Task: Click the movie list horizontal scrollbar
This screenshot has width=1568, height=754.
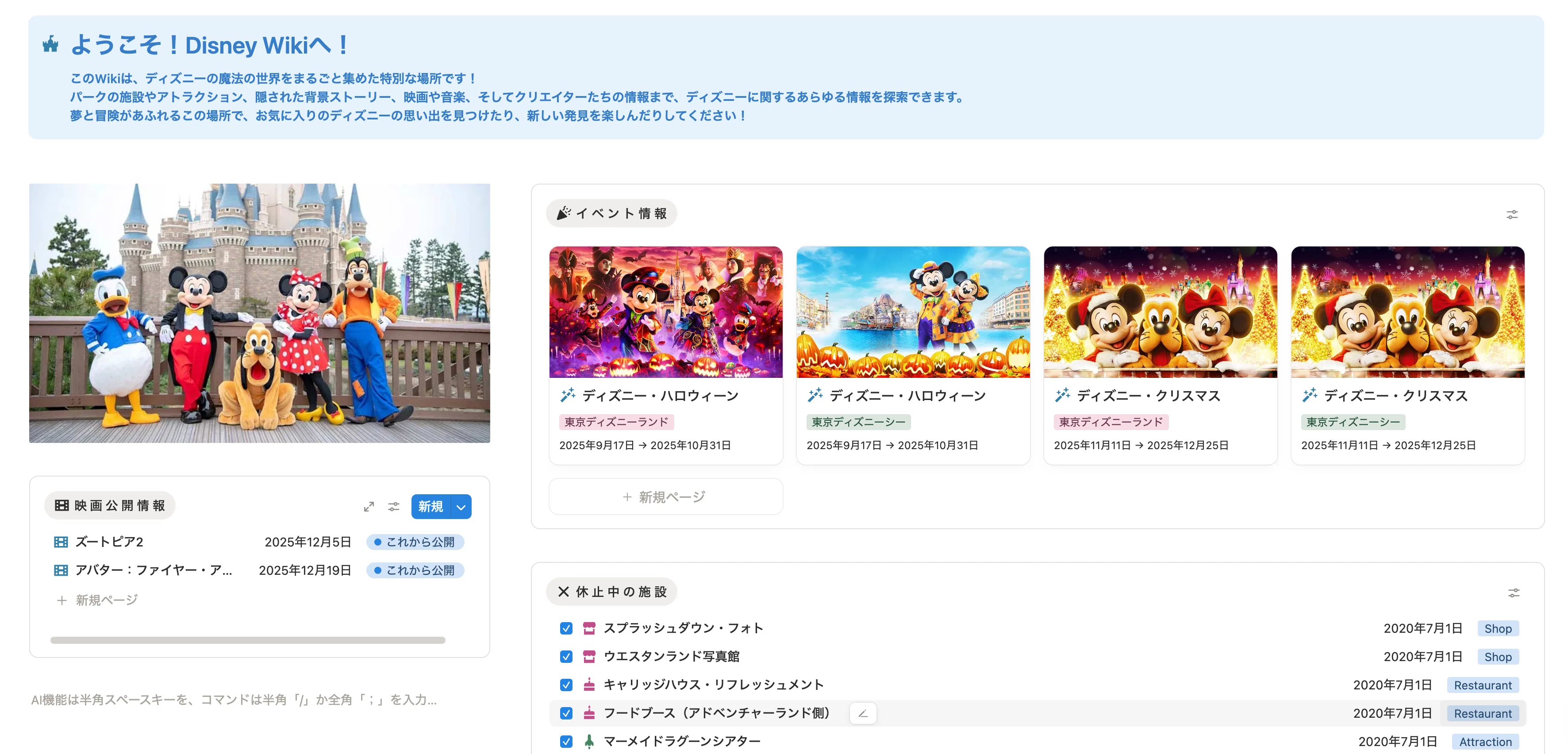Action: [248, 640]
